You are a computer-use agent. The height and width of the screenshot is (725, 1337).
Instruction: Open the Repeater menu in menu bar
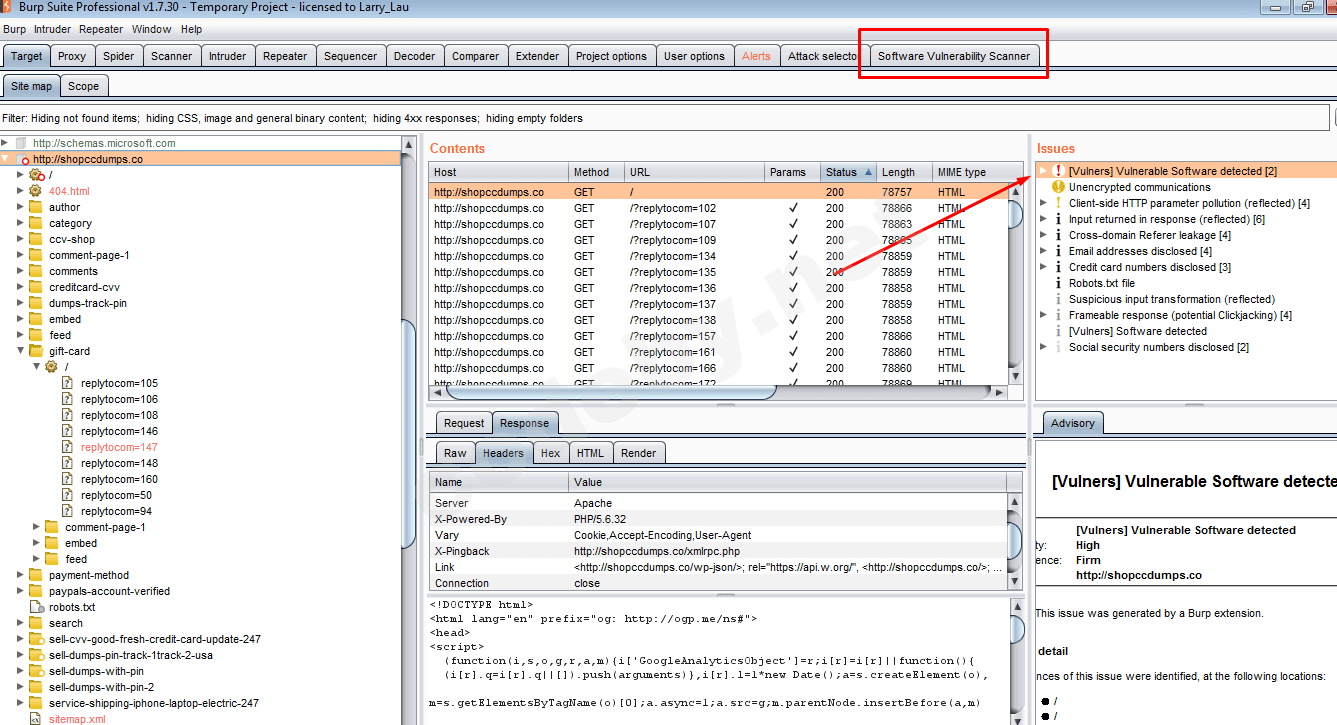point(101,29)
